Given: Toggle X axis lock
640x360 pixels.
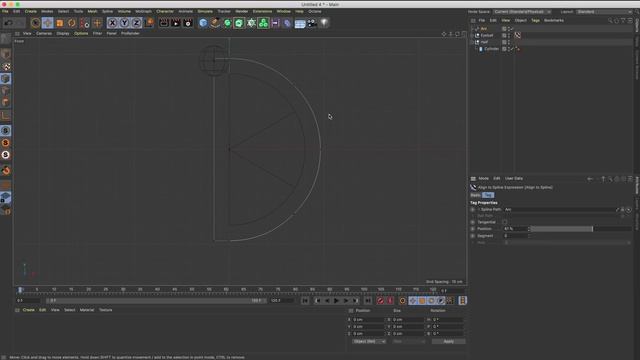Looking at the screenshot, I should (112, 23).
